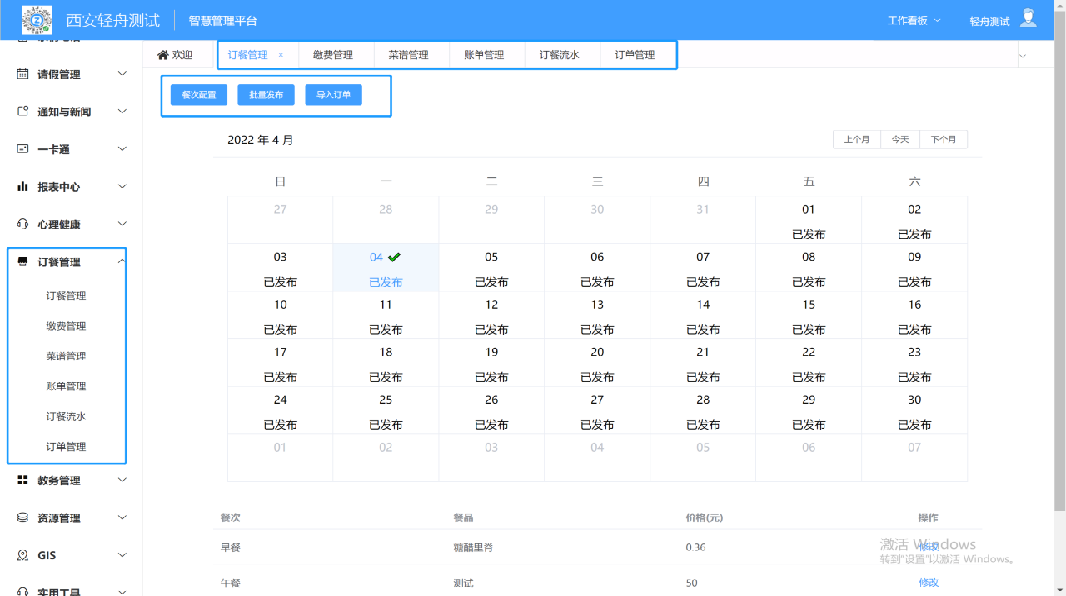Go to previous month with 上个月

pyautogui.click(x=857, y=139)
